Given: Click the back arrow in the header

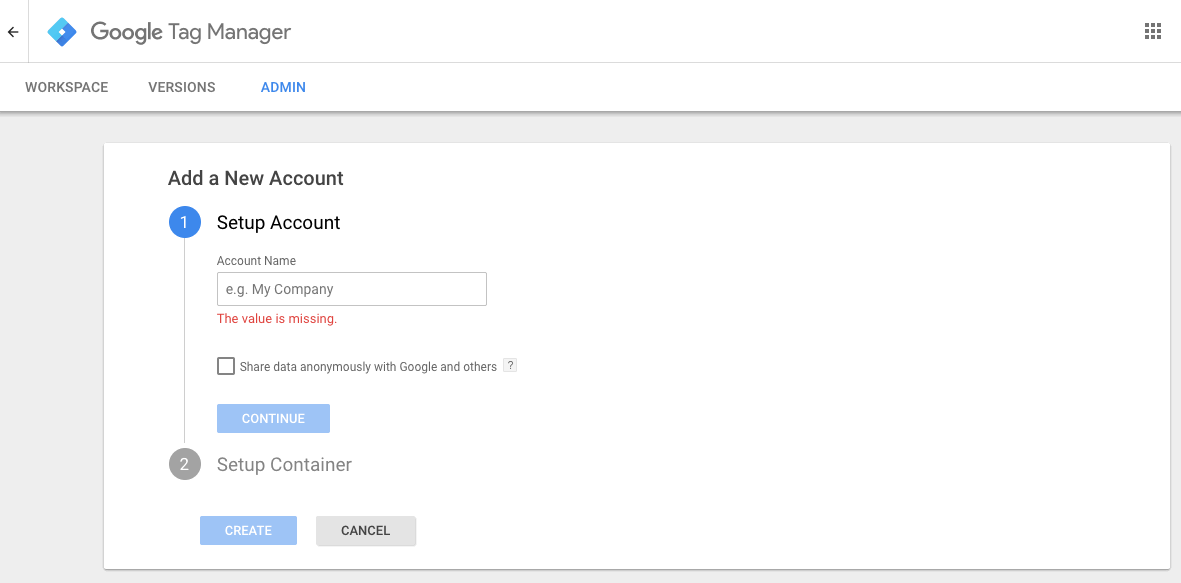Looking at the screenshot, I should (x=13, y=32).
